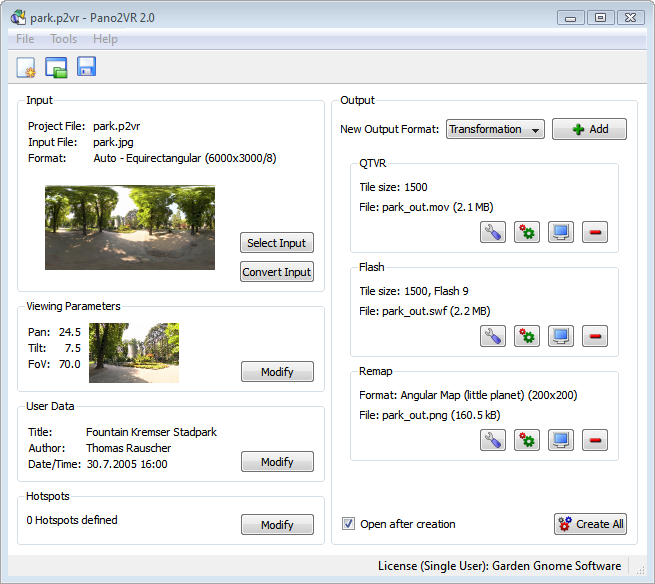Open the Tools menu
This screenshot has height=584, width=655.
[x=63, y=39]
